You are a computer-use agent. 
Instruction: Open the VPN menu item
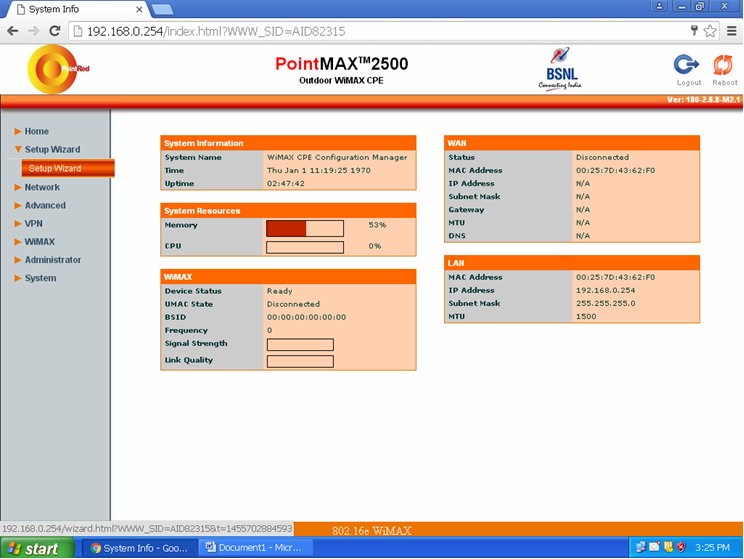(x=33, y=224)
